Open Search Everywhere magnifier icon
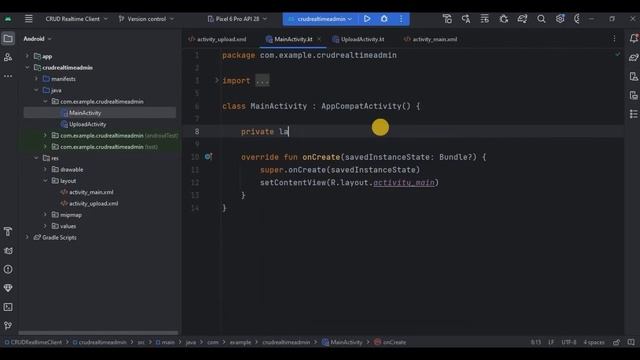This screenshot has height=360, width=640. tap(541, 19)
